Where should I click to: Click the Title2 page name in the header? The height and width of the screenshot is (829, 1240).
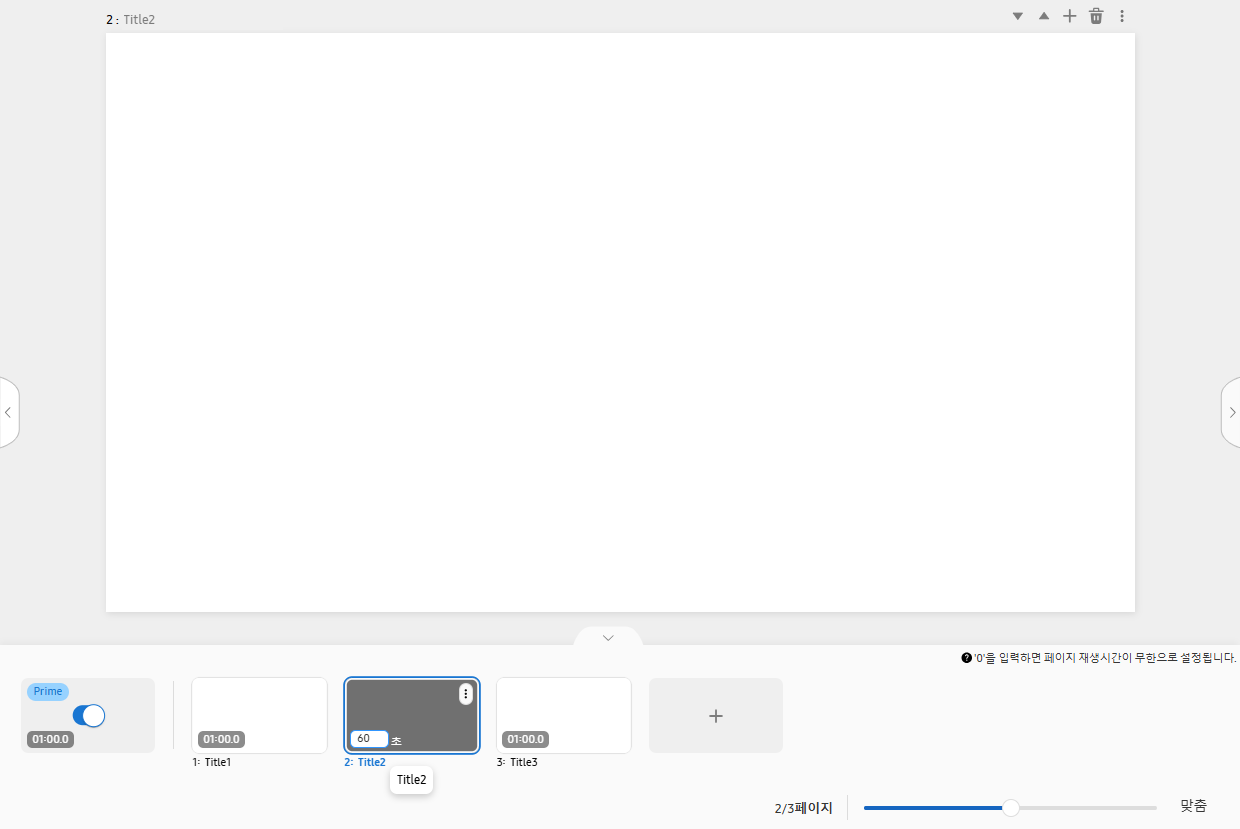(x=139, y=19)
